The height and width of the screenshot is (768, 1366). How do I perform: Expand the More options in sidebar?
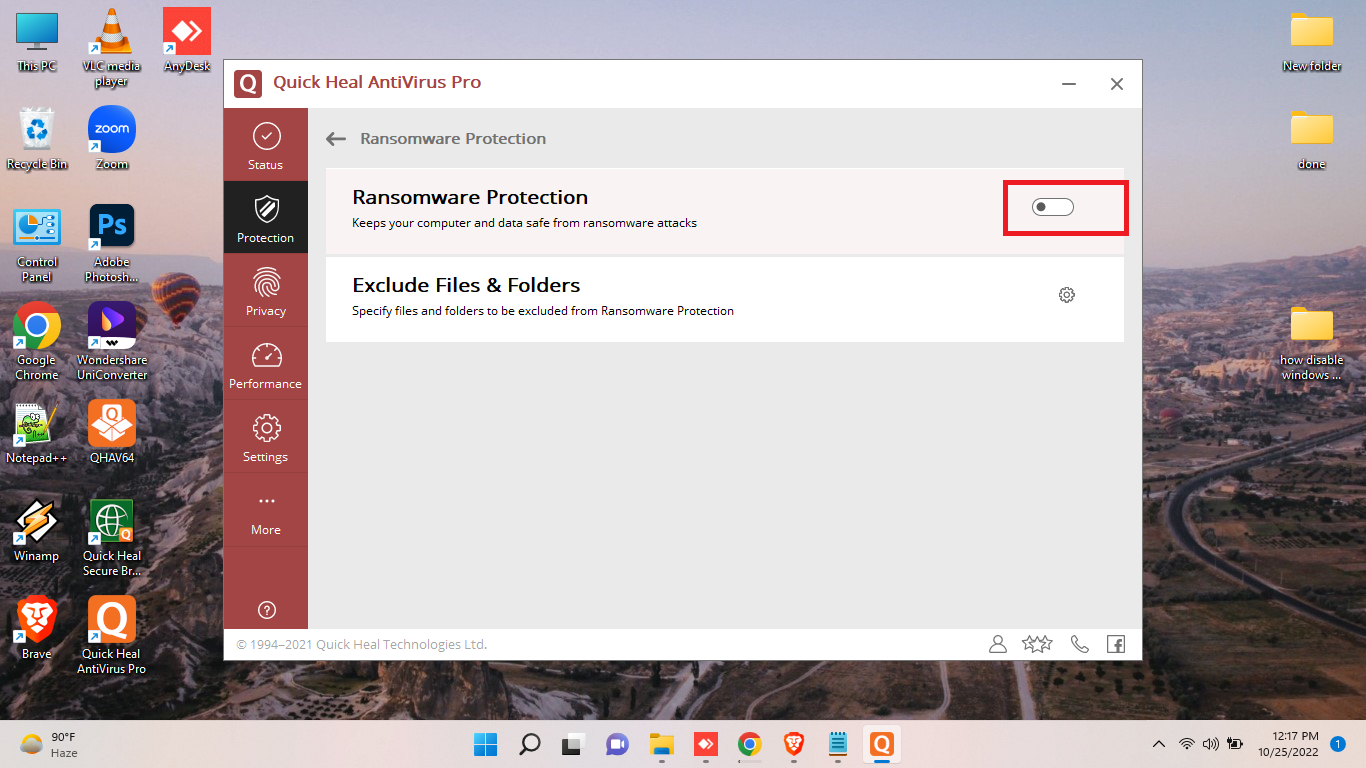[x=266, y=511]
